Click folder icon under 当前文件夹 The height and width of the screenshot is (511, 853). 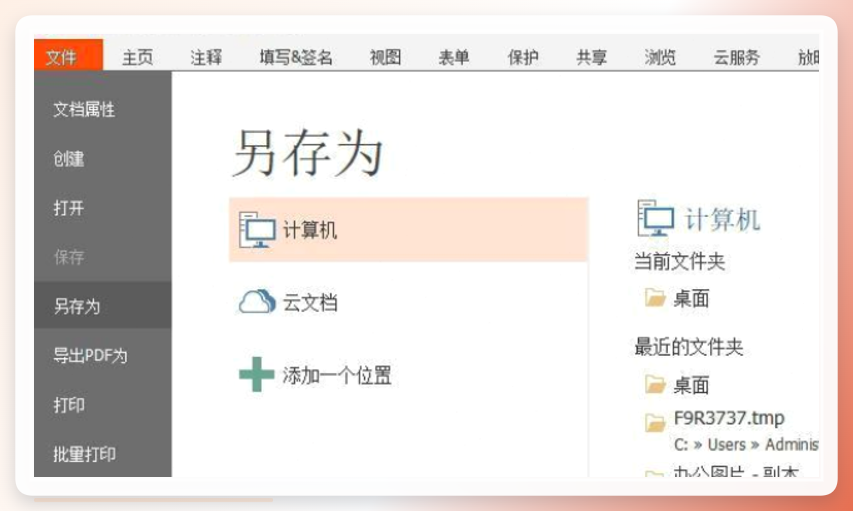point(655,298)
